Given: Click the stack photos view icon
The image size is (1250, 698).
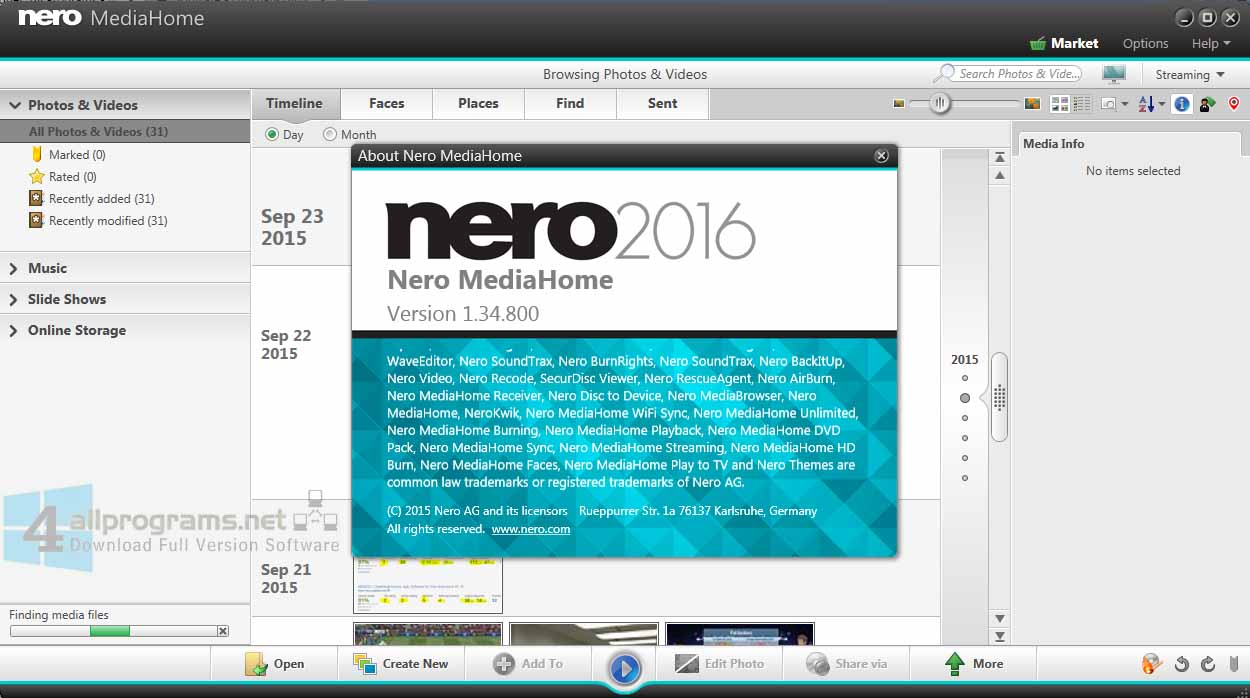Looking at the screenshot, I should [1109, 104].
